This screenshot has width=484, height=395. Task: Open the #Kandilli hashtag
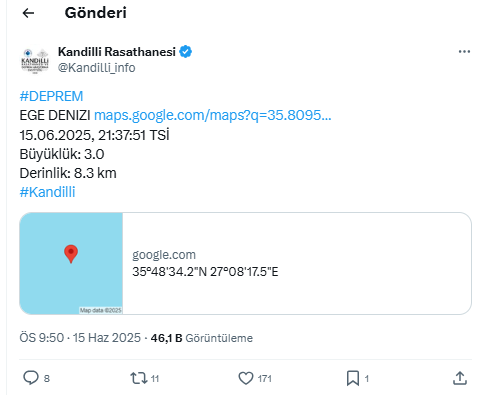tap(47, 192)
